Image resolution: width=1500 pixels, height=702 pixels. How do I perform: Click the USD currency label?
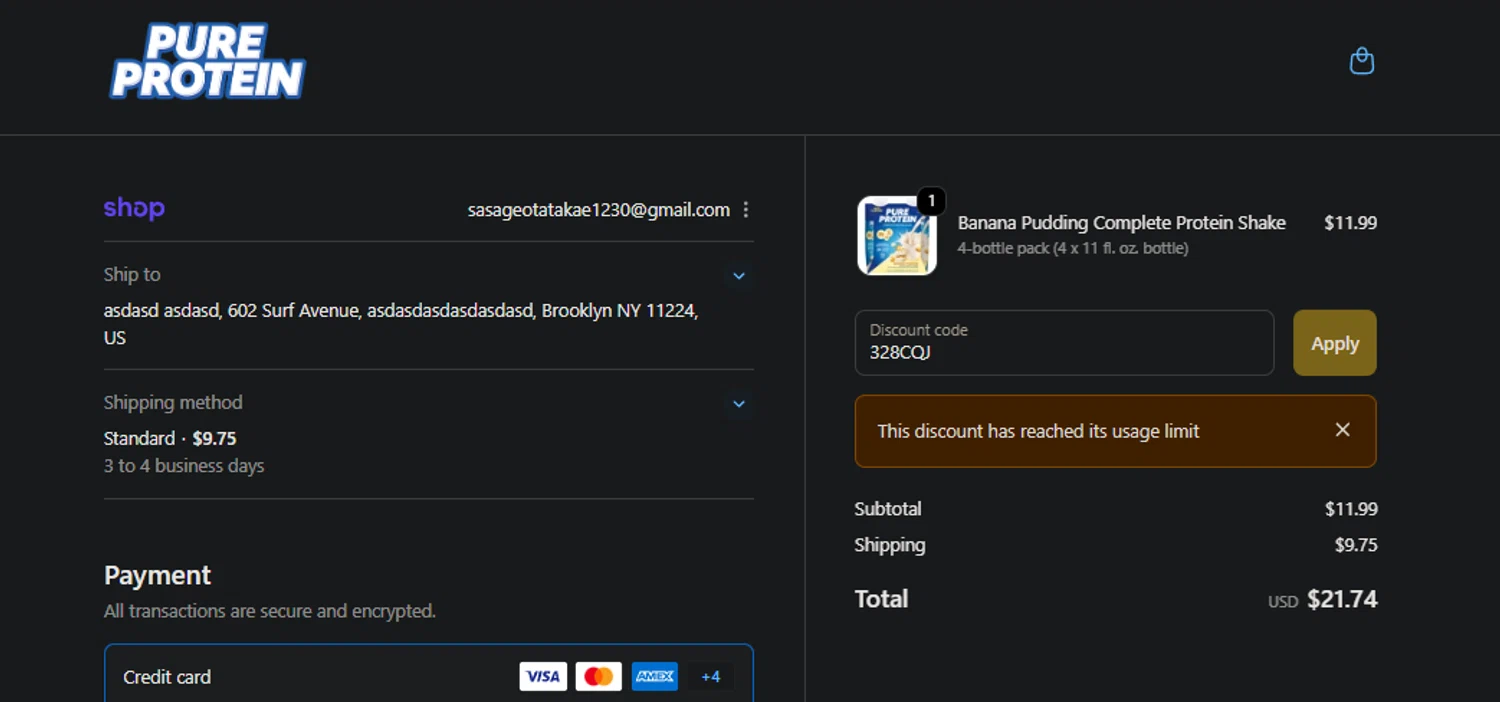(x=1283, y=602)
